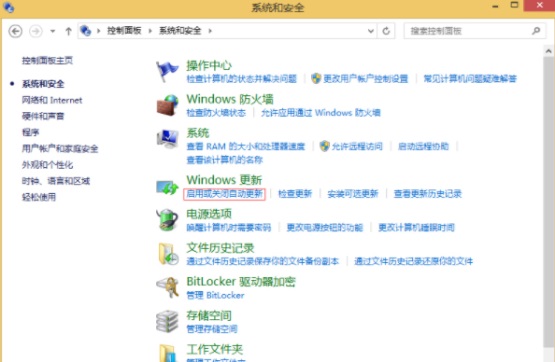Expand the chevron after 系统和安全 in the breadcrumb

point(210,31)
